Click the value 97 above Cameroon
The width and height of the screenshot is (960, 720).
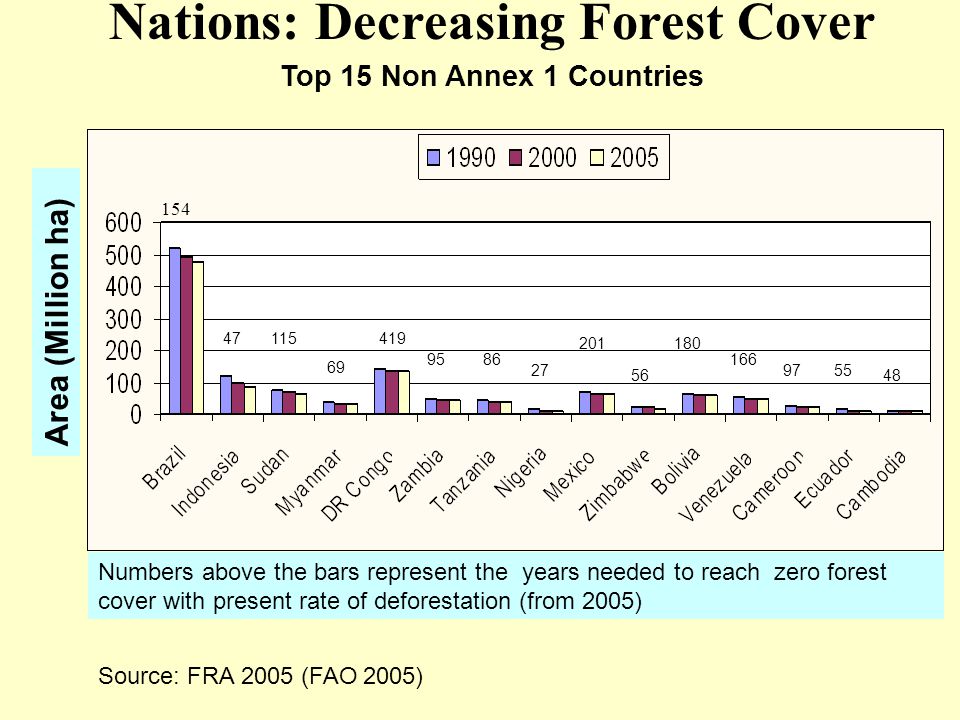792,370
